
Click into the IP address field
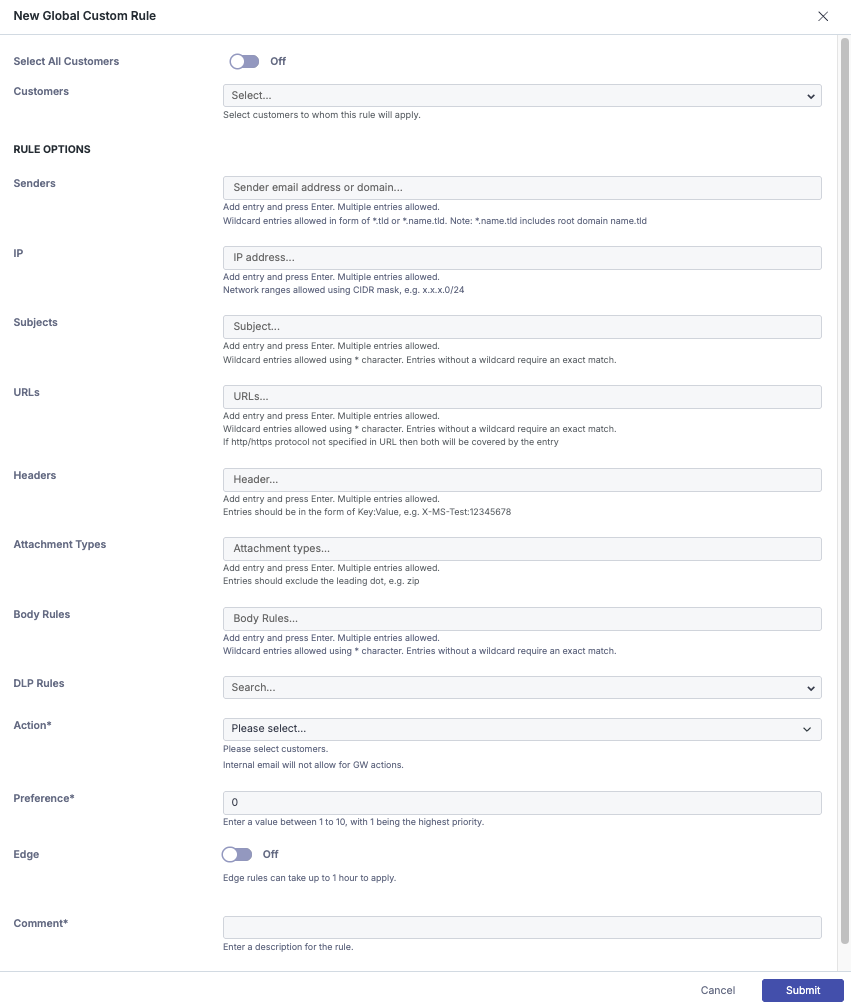point(520,258)
